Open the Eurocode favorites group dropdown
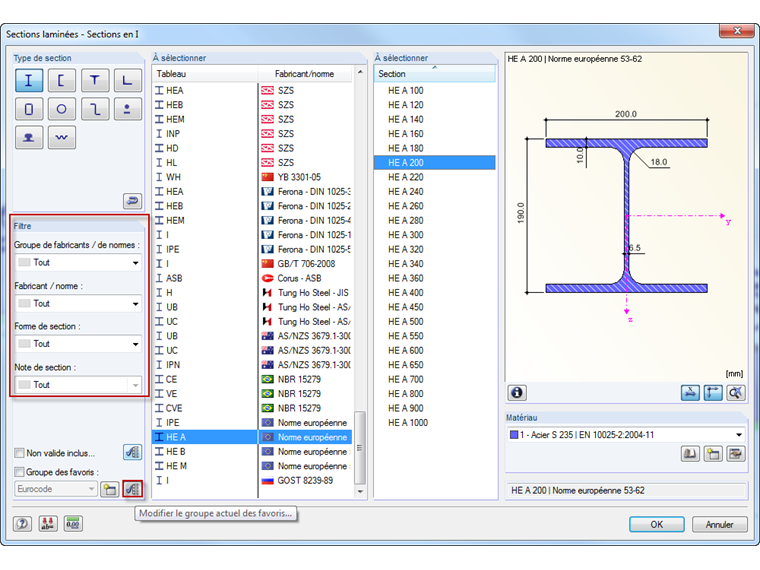Viewport: 760px width, 570px height. click(56, 489)
